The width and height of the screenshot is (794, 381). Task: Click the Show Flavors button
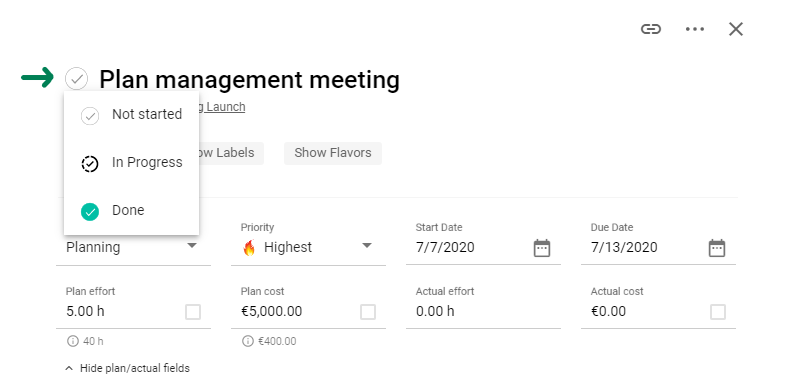click(333, 153)
